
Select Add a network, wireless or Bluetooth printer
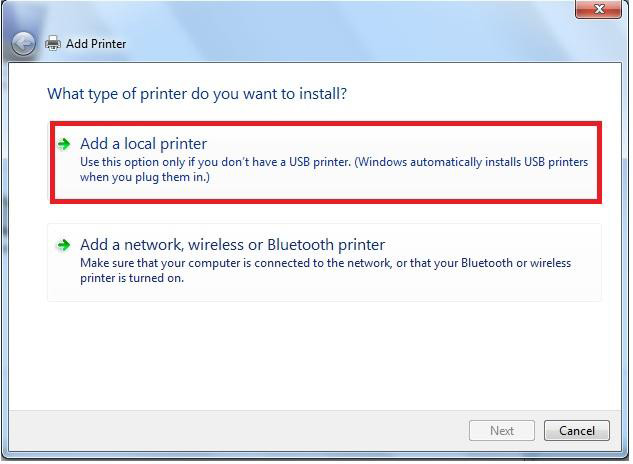[233, 245]
